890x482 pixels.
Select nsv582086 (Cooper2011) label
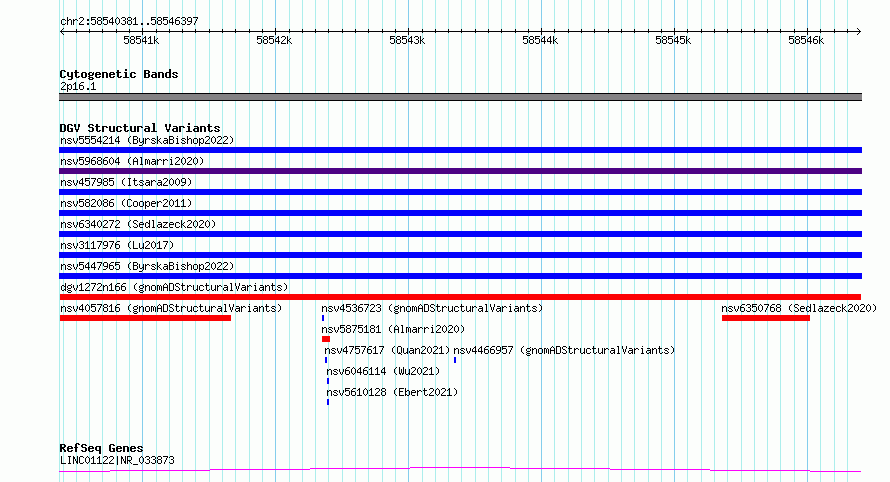tap(126, 203)
